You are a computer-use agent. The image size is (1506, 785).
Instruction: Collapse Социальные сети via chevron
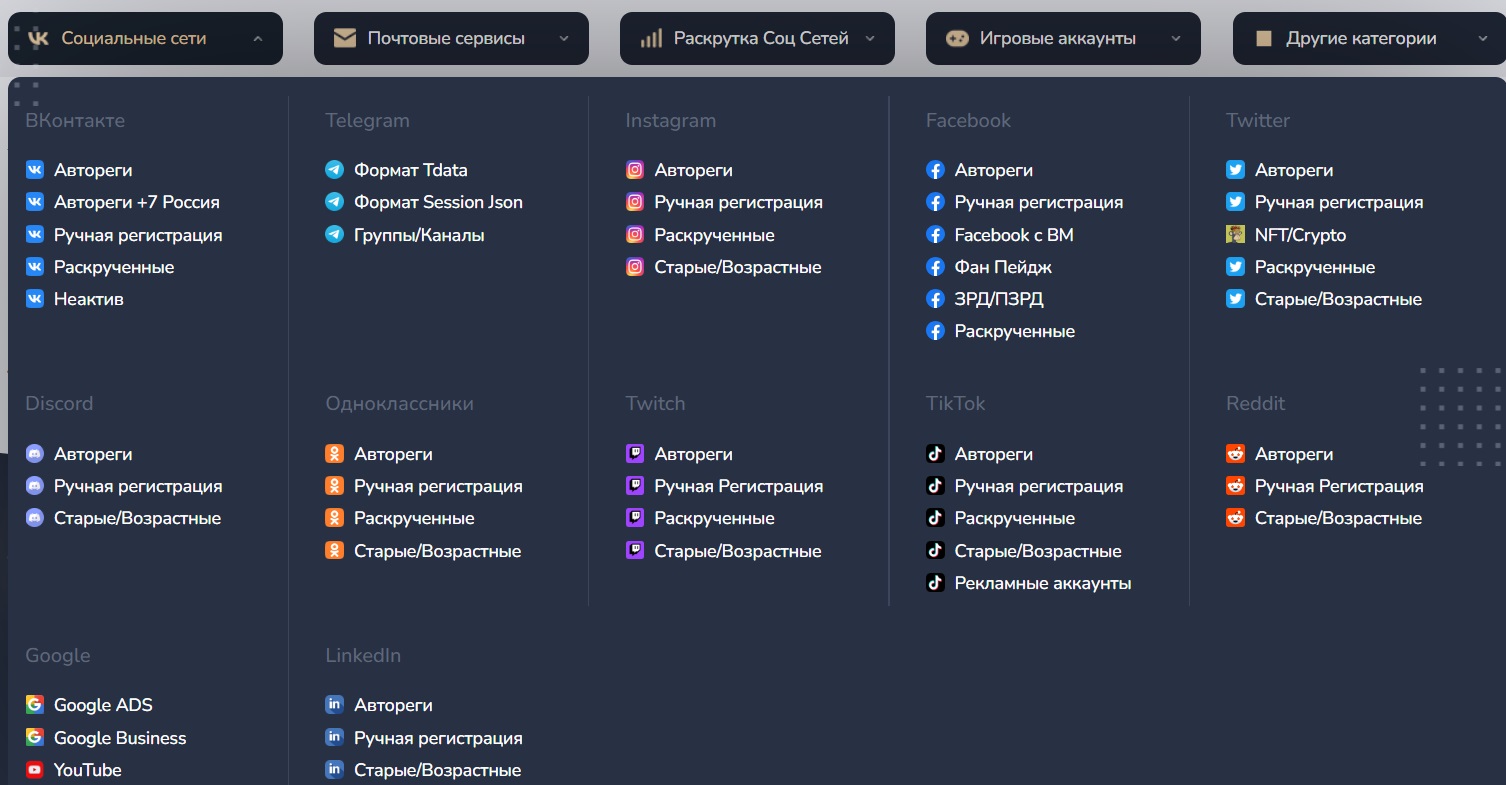pos(258,38)
